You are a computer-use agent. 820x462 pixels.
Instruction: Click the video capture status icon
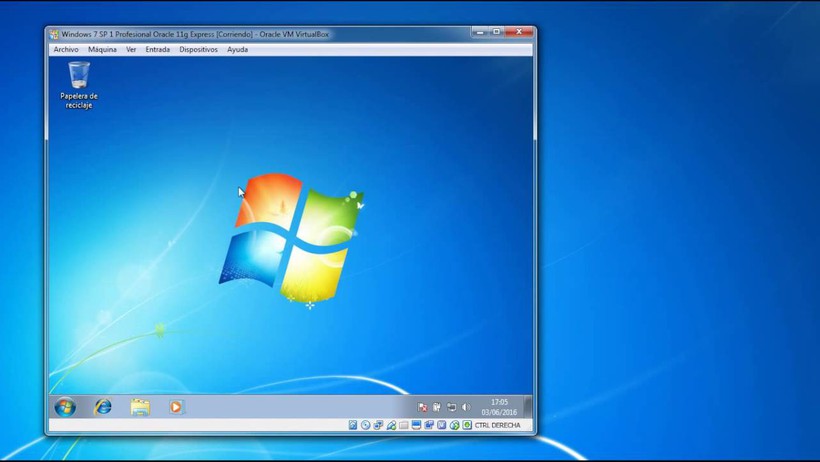point(429,425)
